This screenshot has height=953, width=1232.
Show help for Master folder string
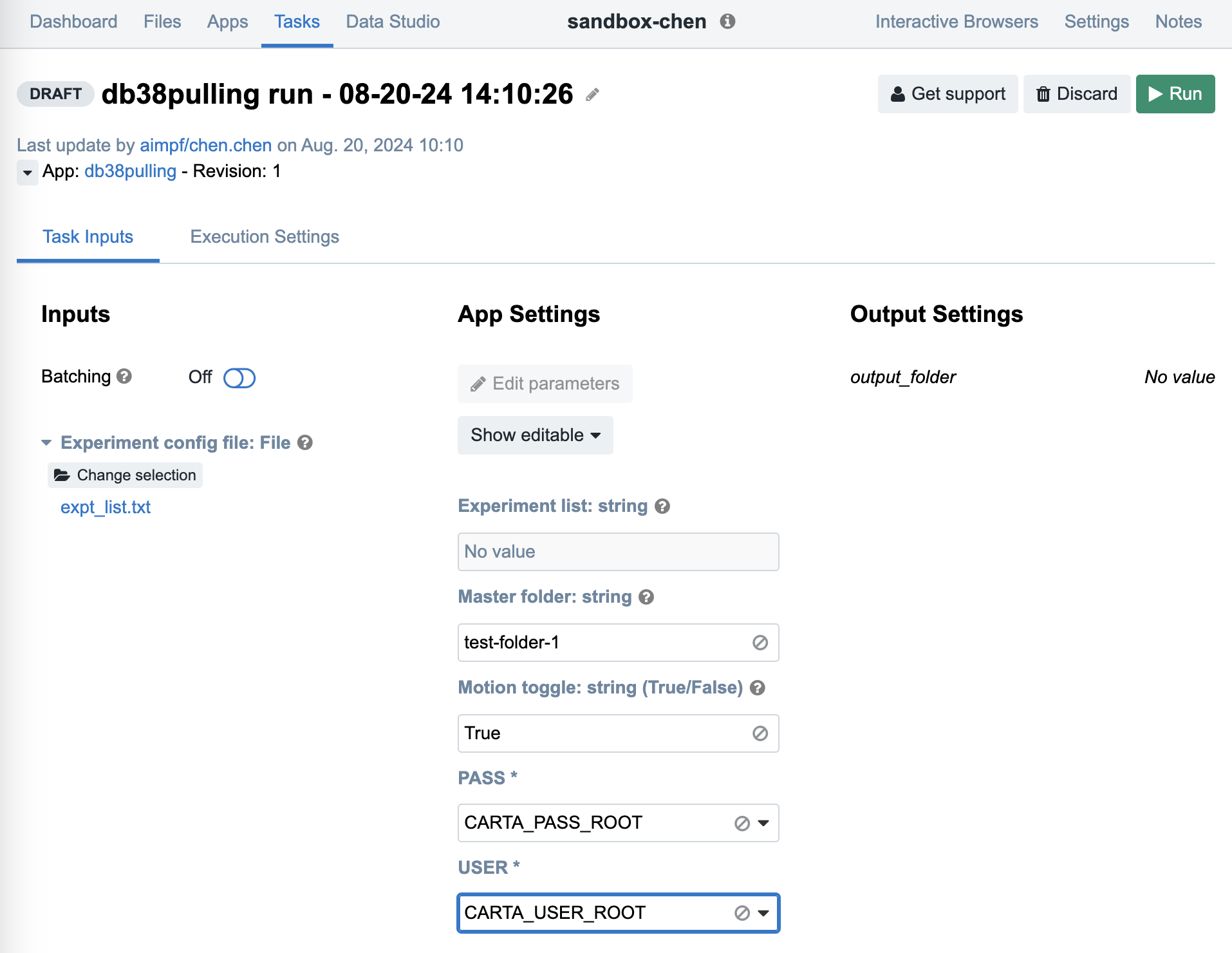646,598
